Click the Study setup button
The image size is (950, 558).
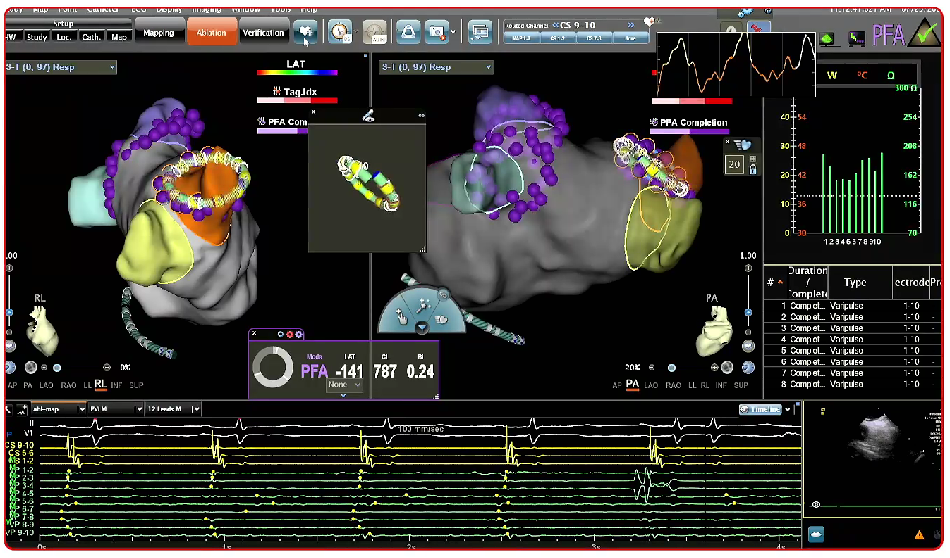[37, 37]
